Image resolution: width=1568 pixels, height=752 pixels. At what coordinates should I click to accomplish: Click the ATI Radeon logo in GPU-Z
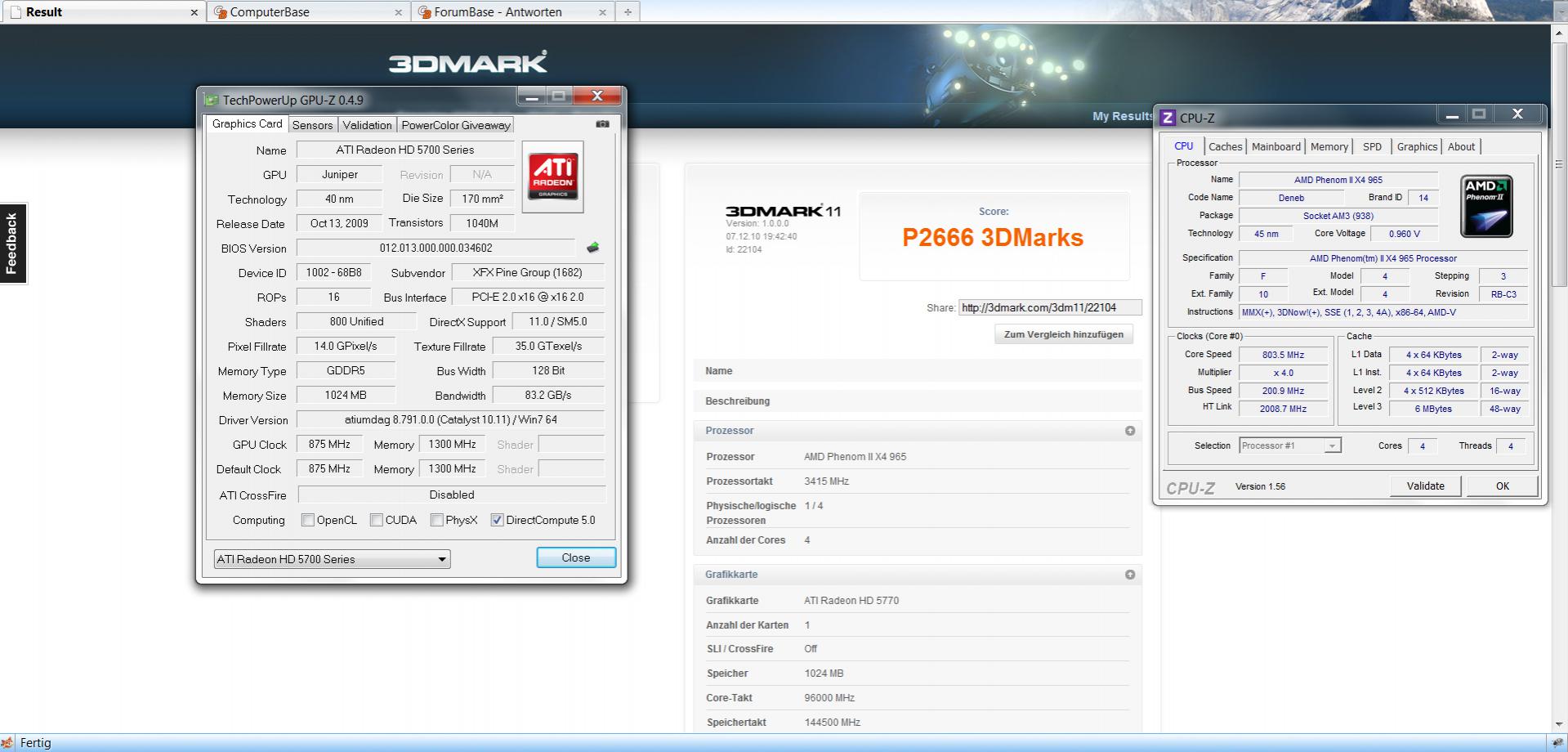point(553,177)
